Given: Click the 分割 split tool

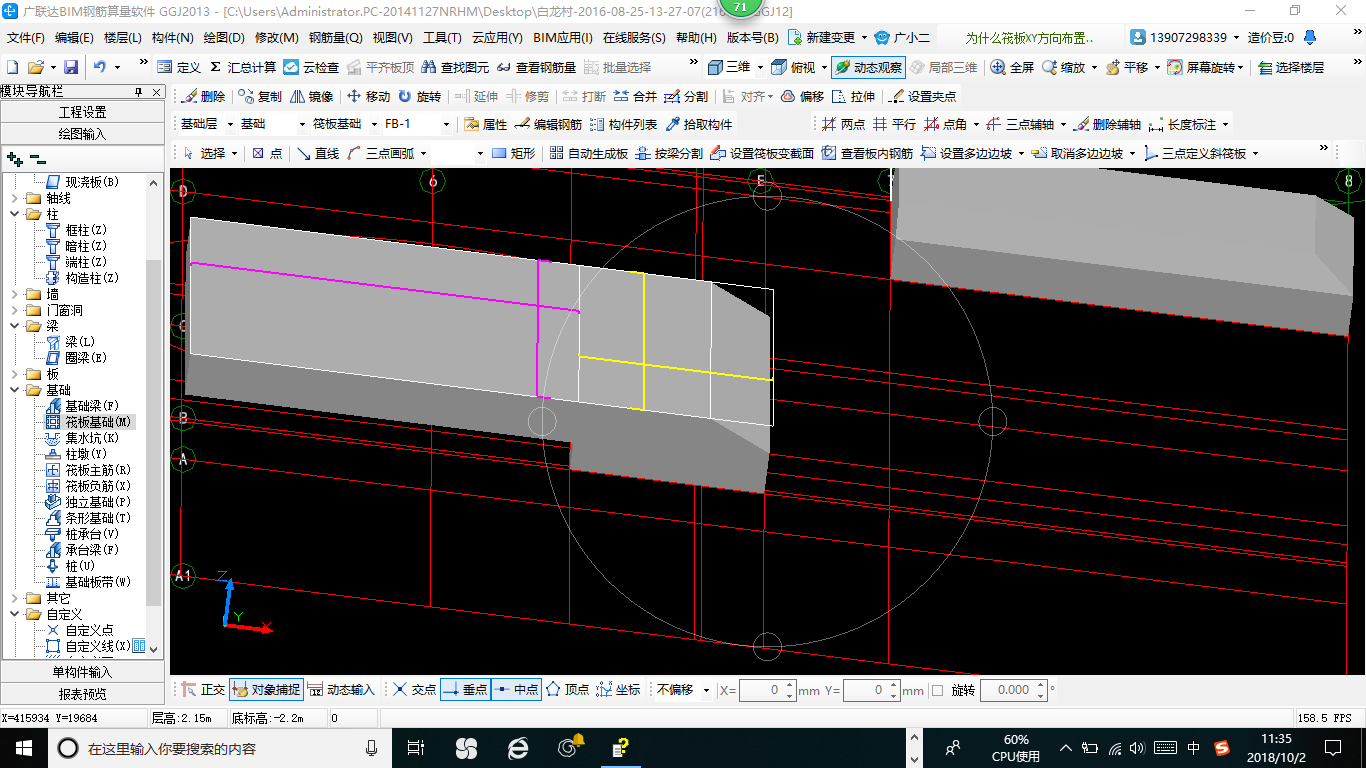Looking at the screenshot, I should [686, 97].
